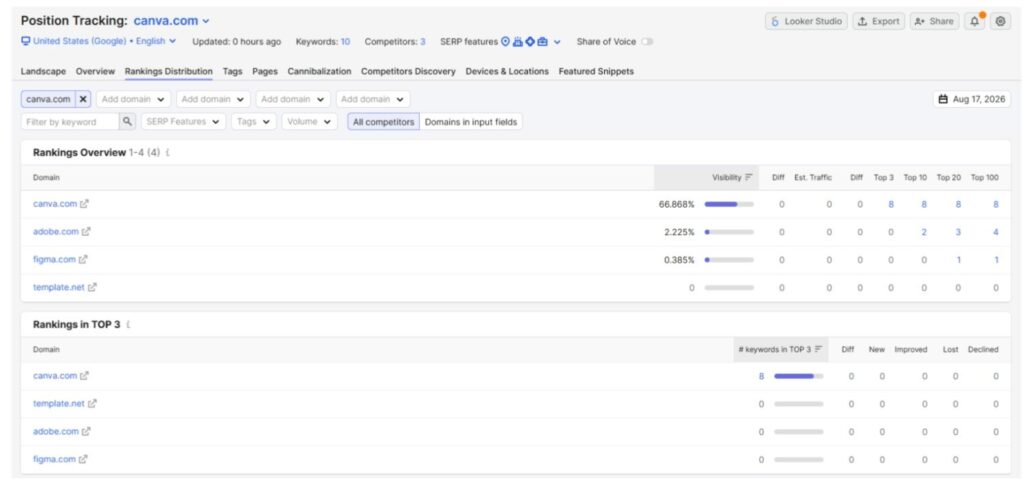1024x479 pixels.
Task: Open external link icon next to template.net in Rankings Overview
Action: coord(92,287)
